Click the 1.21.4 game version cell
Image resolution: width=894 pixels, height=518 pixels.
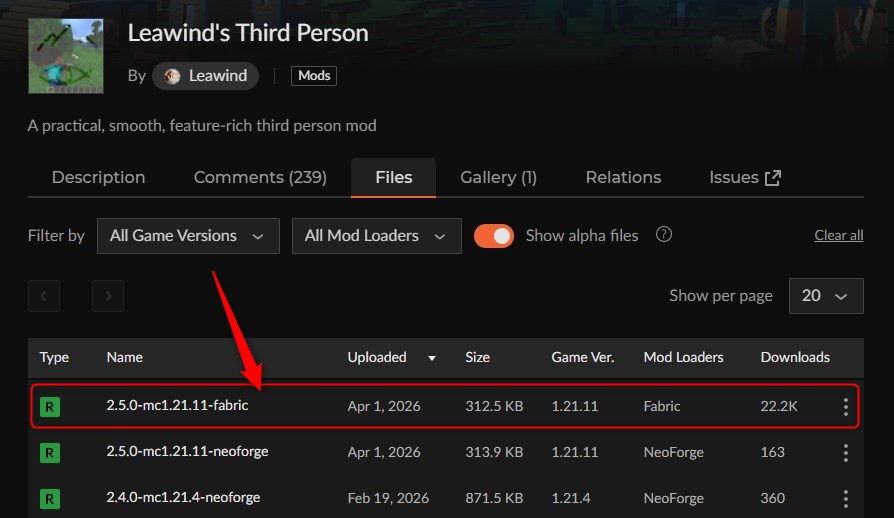[571, 498]
